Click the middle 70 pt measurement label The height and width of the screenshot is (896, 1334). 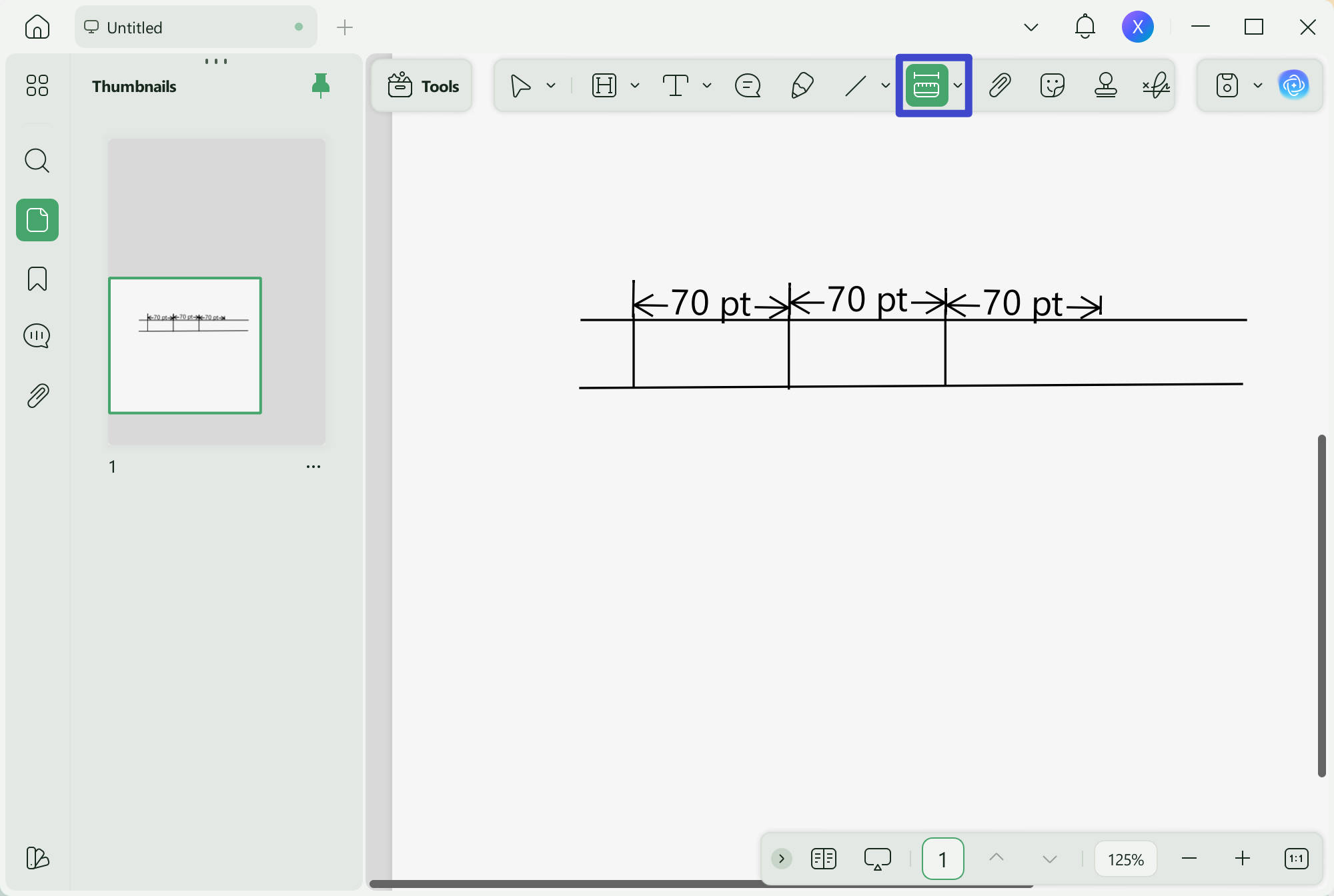[868, 300]
